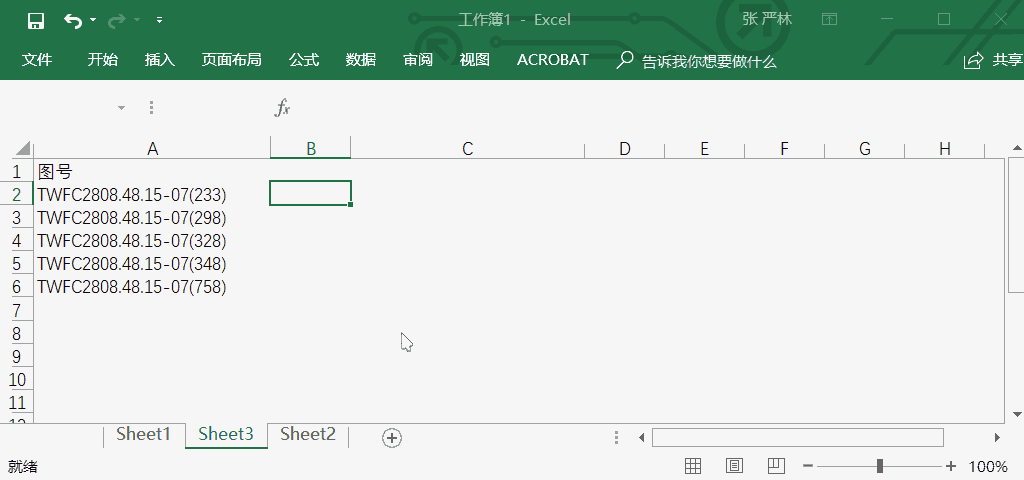This screenshot has height=480, width=1024.
Task: Click the 告诉我你想要做什么 search field
Action: tap(708, 61)
